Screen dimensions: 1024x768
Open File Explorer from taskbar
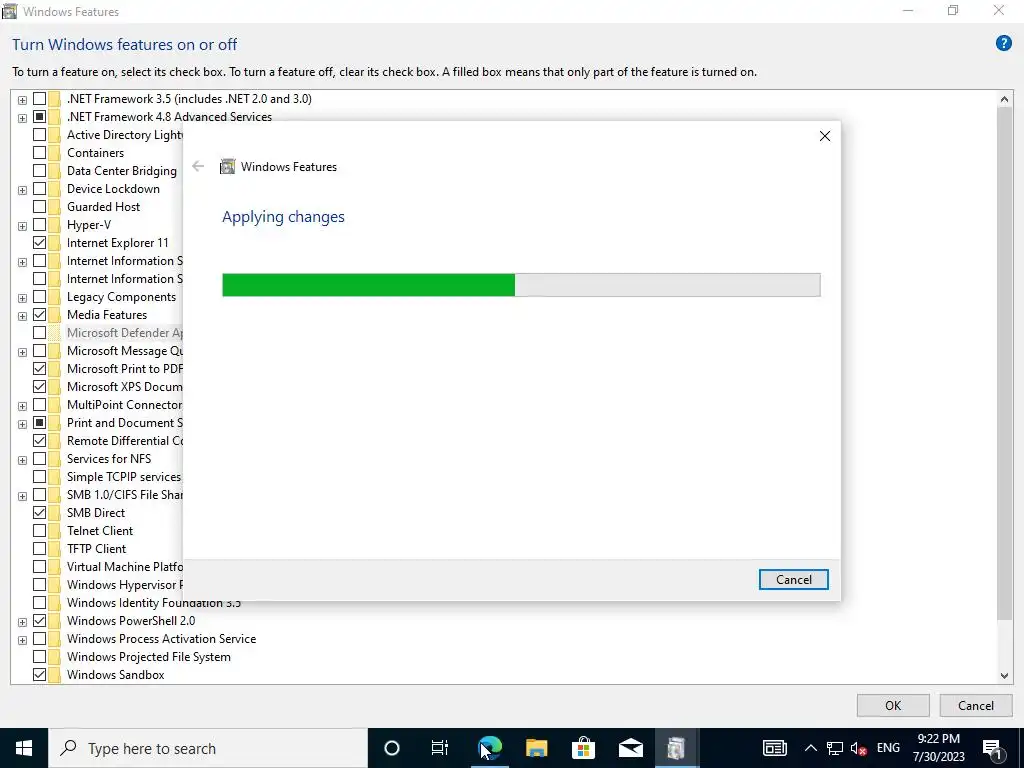536,748
